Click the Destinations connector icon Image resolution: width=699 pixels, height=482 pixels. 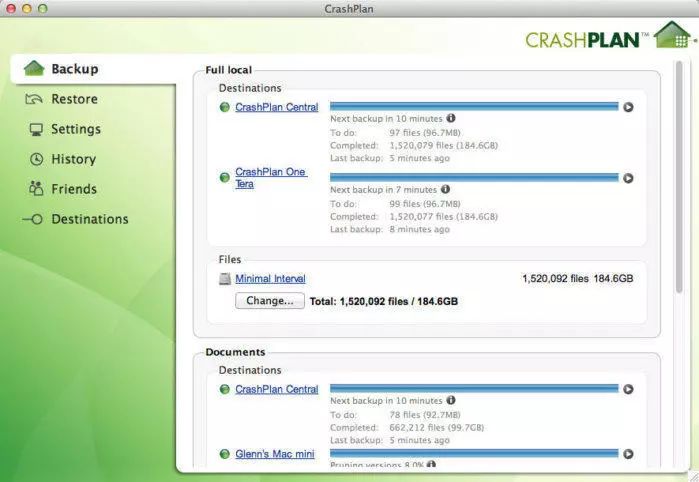point(33,219)
